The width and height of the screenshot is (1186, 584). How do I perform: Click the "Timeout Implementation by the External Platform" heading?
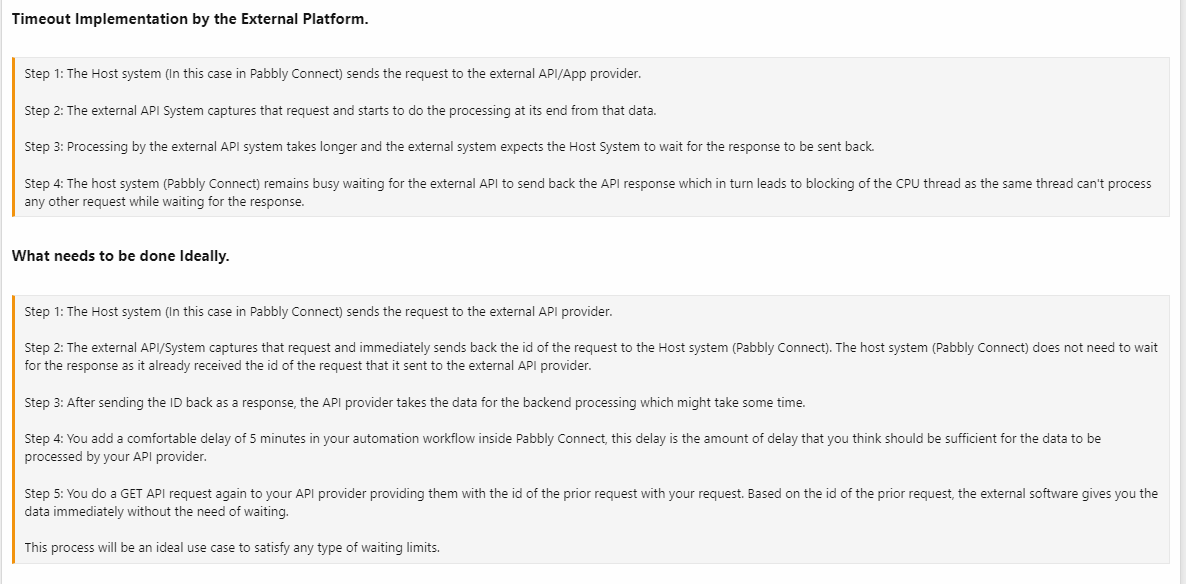coord(190,20)
